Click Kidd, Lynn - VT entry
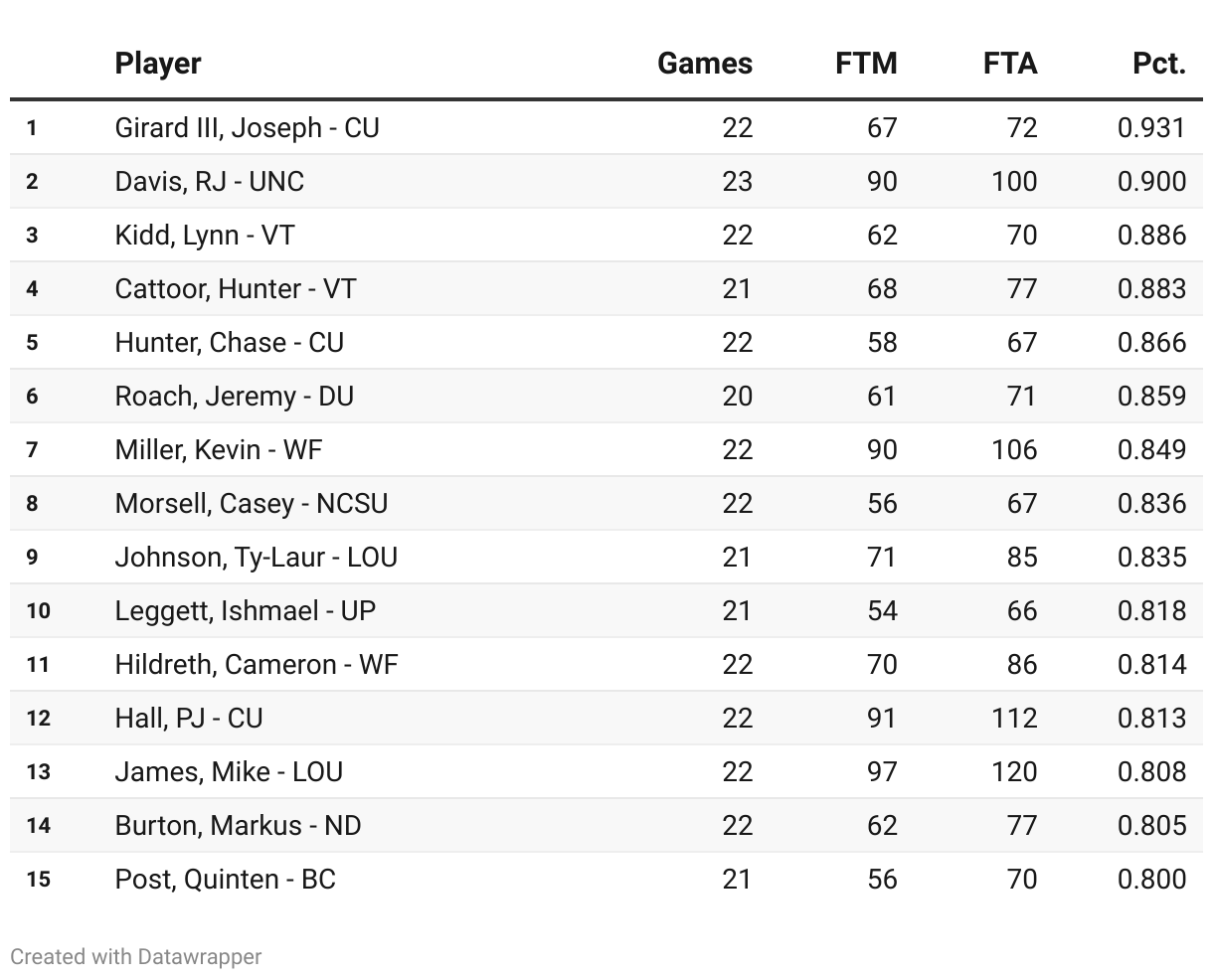The width and height of the screenshot is (1213, 980). point(205,235)
